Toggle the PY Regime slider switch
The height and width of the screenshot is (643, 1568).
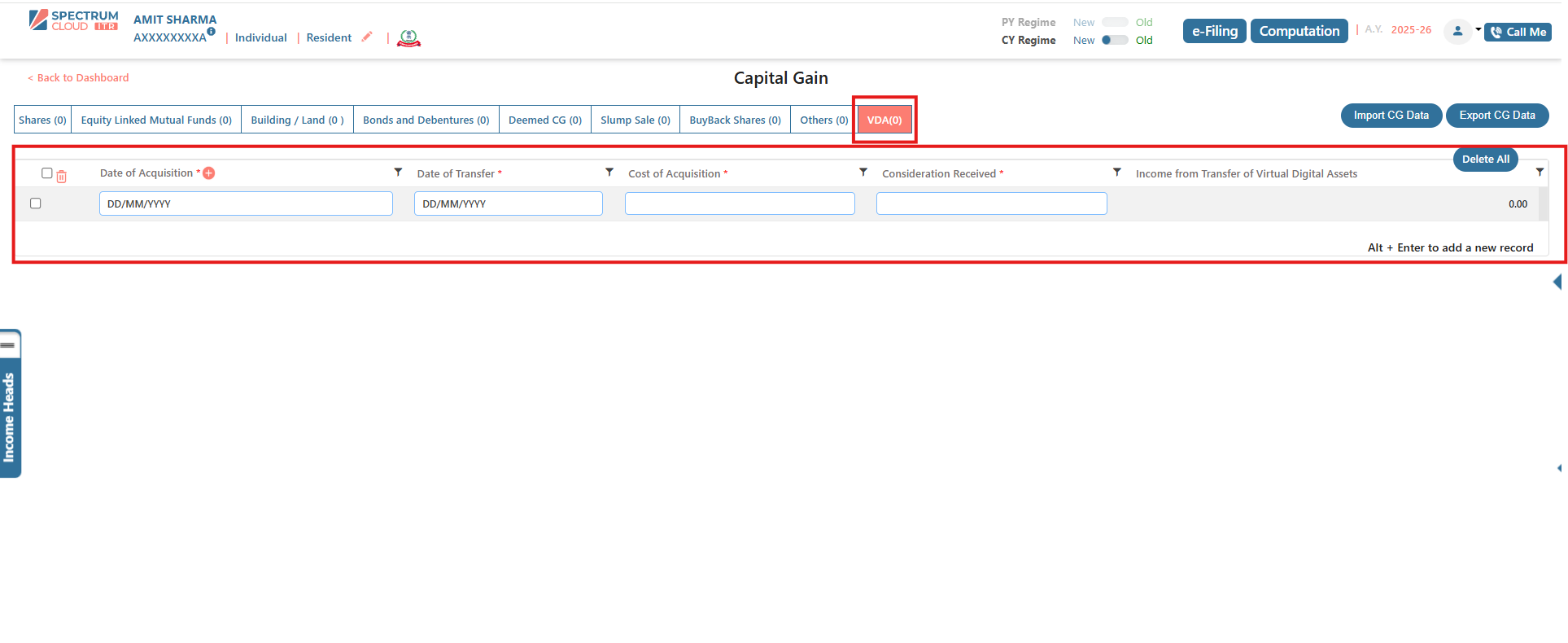pyautogui.click(x=1114, y=22)
